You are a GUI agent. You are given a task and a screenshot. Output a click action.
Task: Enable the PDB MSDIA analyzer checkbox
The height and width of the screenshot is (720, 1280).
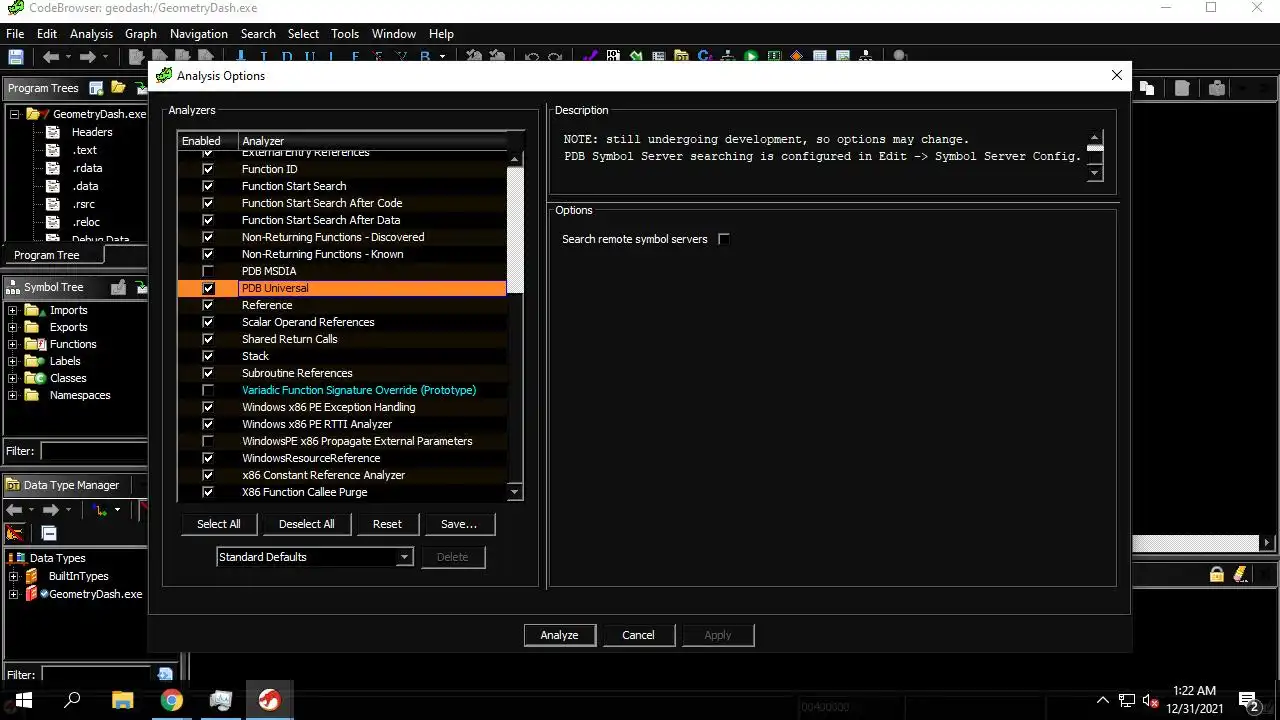pos(208,271)
